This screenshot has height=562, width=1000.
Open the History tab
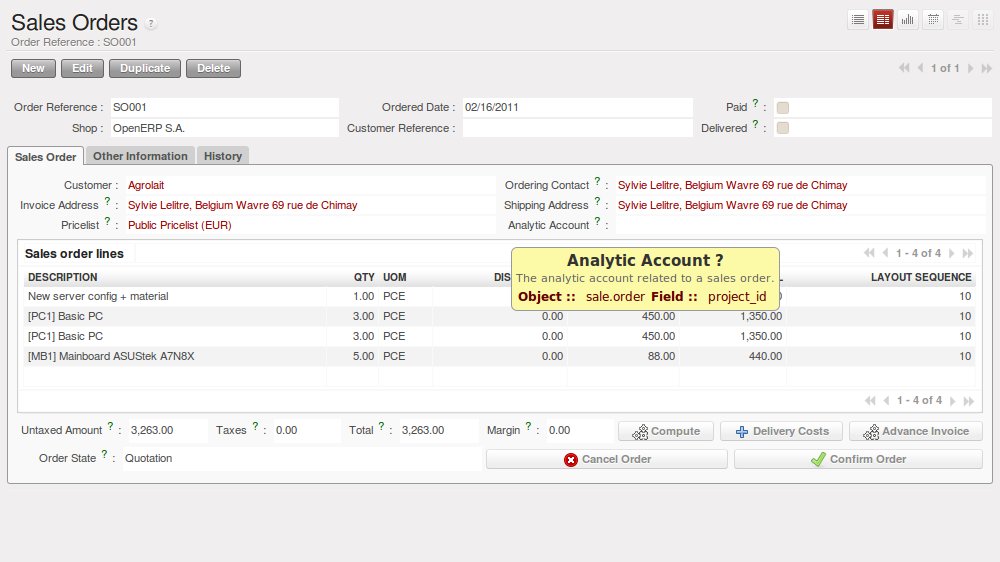(223, 156)
